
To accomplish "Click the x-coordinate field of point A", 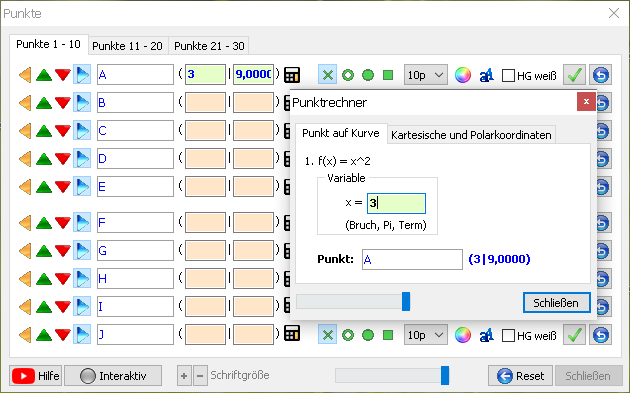I will [205, 75].
